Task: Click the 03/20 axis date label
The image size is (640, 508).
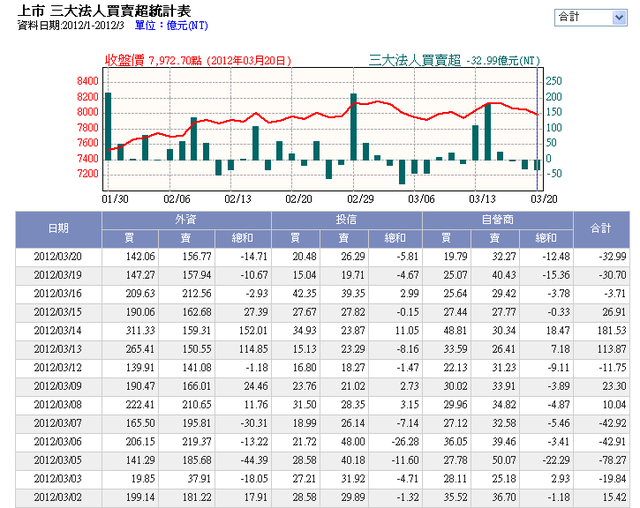Action: [x=544, y=199]
